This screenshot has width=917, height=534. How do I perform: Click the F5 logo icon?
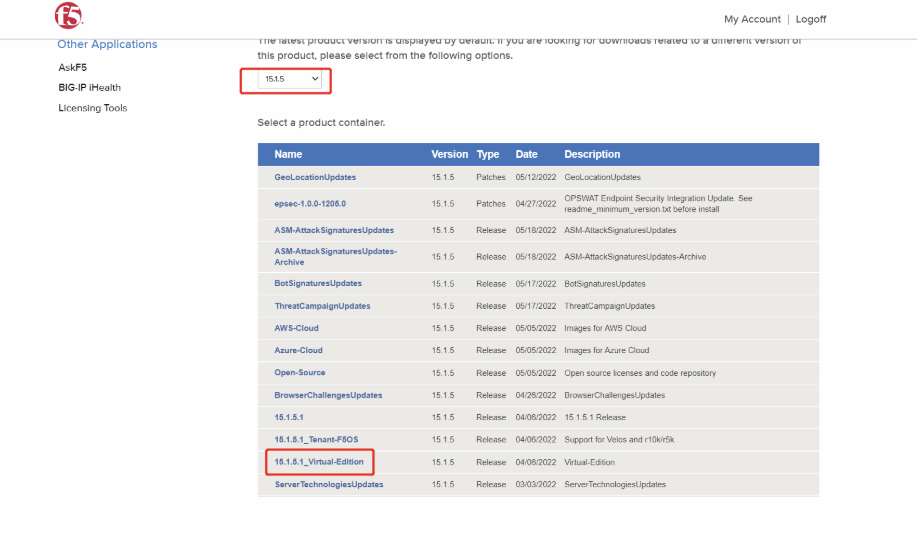click(69, 15)
